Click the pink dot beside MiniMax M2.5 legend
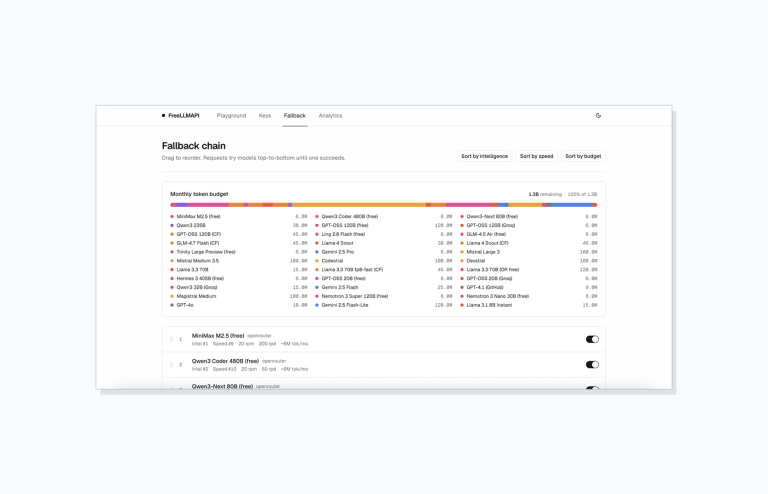The height and width of the screenshot is (494, 768). [172, 216]
